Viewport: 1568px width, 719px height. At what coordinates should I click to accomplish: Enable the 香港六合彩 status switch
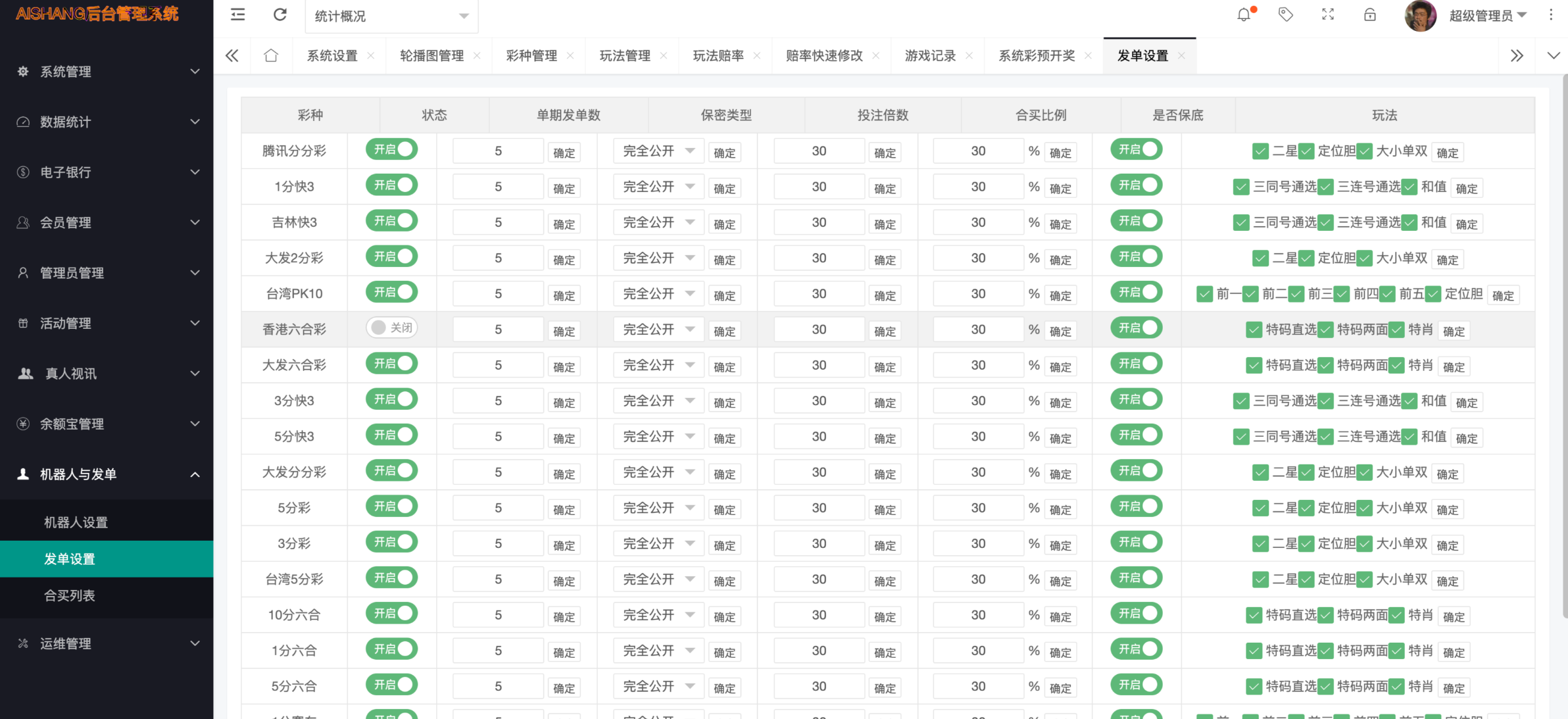(392, 328)
